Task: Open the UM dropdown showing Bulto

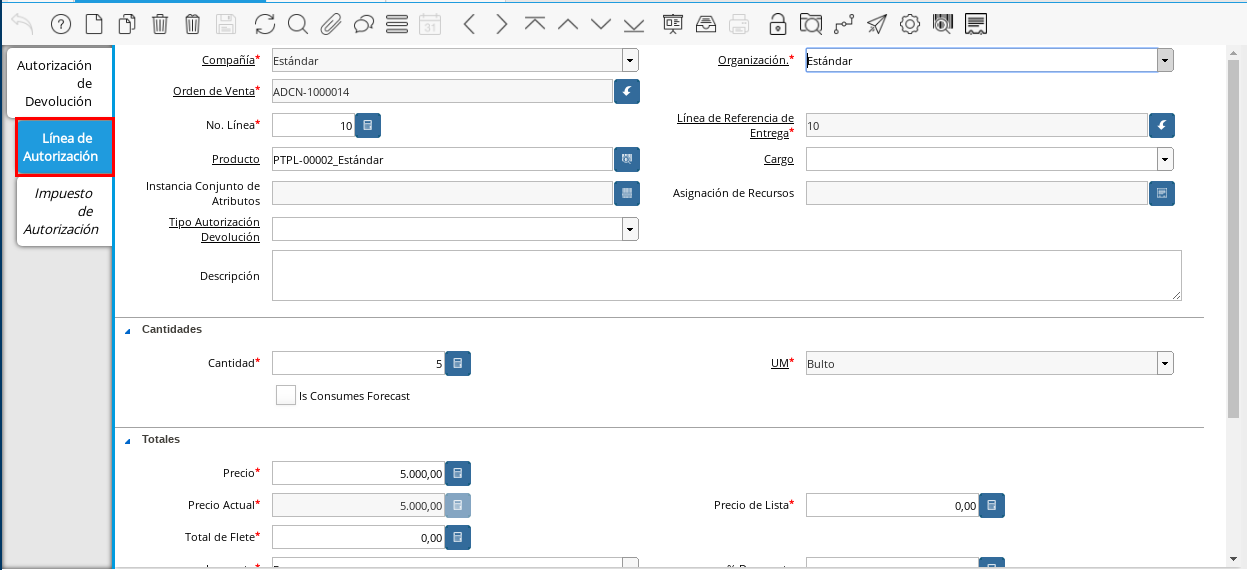Action: point(1165,364)
